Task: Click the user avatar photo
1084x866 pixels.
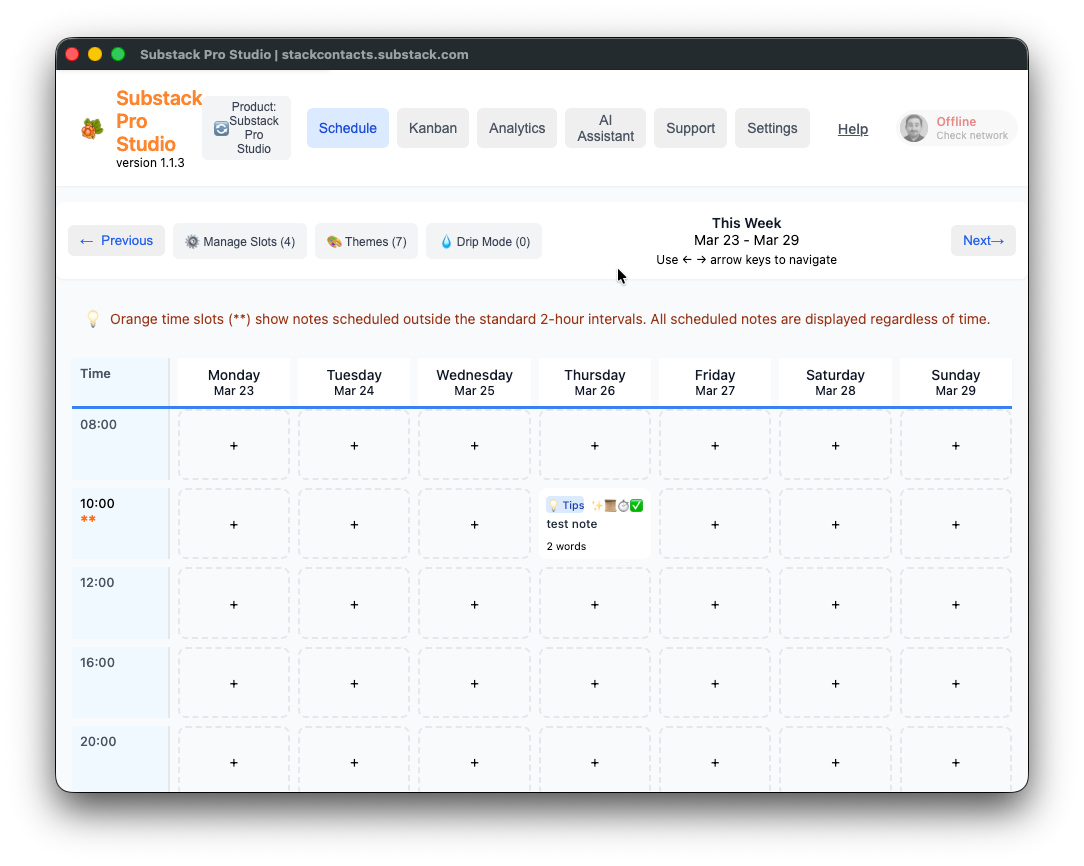Action: click(x=914, y=128)
